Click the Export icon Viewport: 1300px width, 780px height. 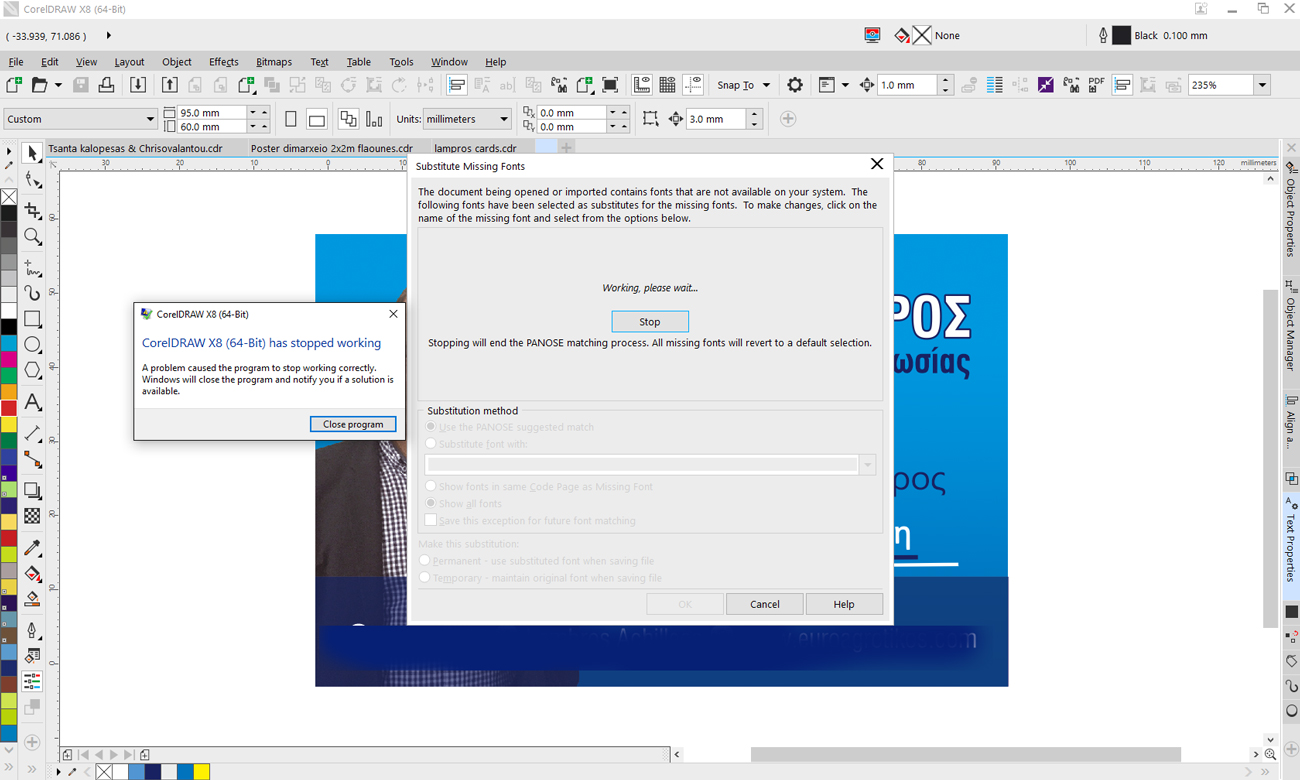[x=169, y=85]
